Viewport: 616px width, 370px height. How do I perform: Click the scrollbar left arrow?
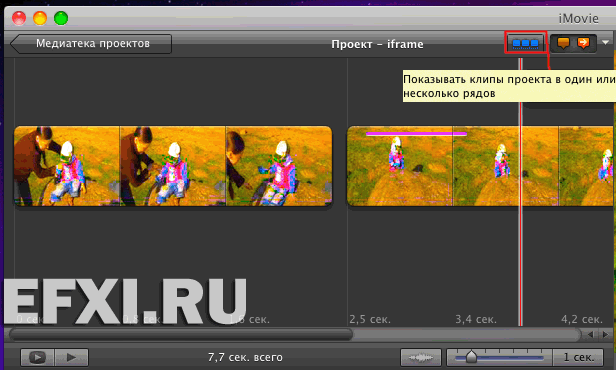[x=590, y=335]
